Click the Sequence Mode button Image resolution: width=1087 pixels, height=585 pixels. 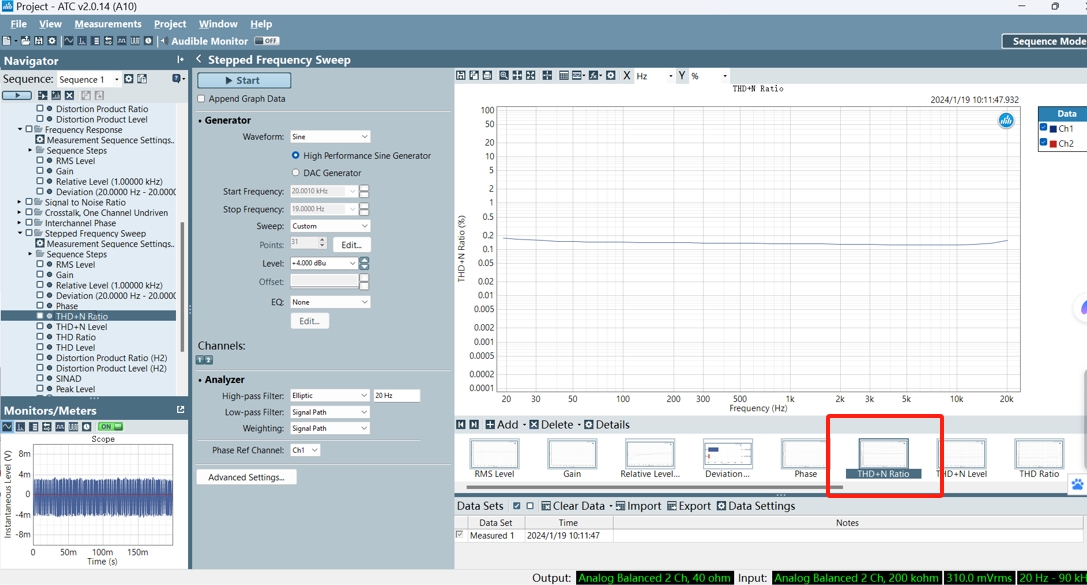click(1045, 42)
